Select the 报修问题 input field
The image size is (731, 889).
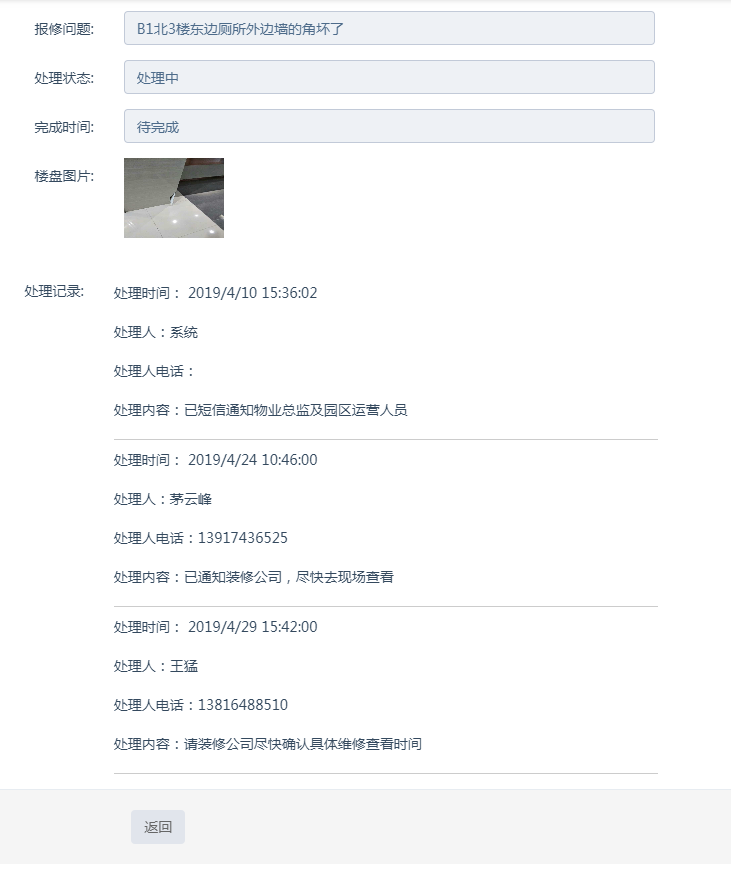click(x=389, y=28)
